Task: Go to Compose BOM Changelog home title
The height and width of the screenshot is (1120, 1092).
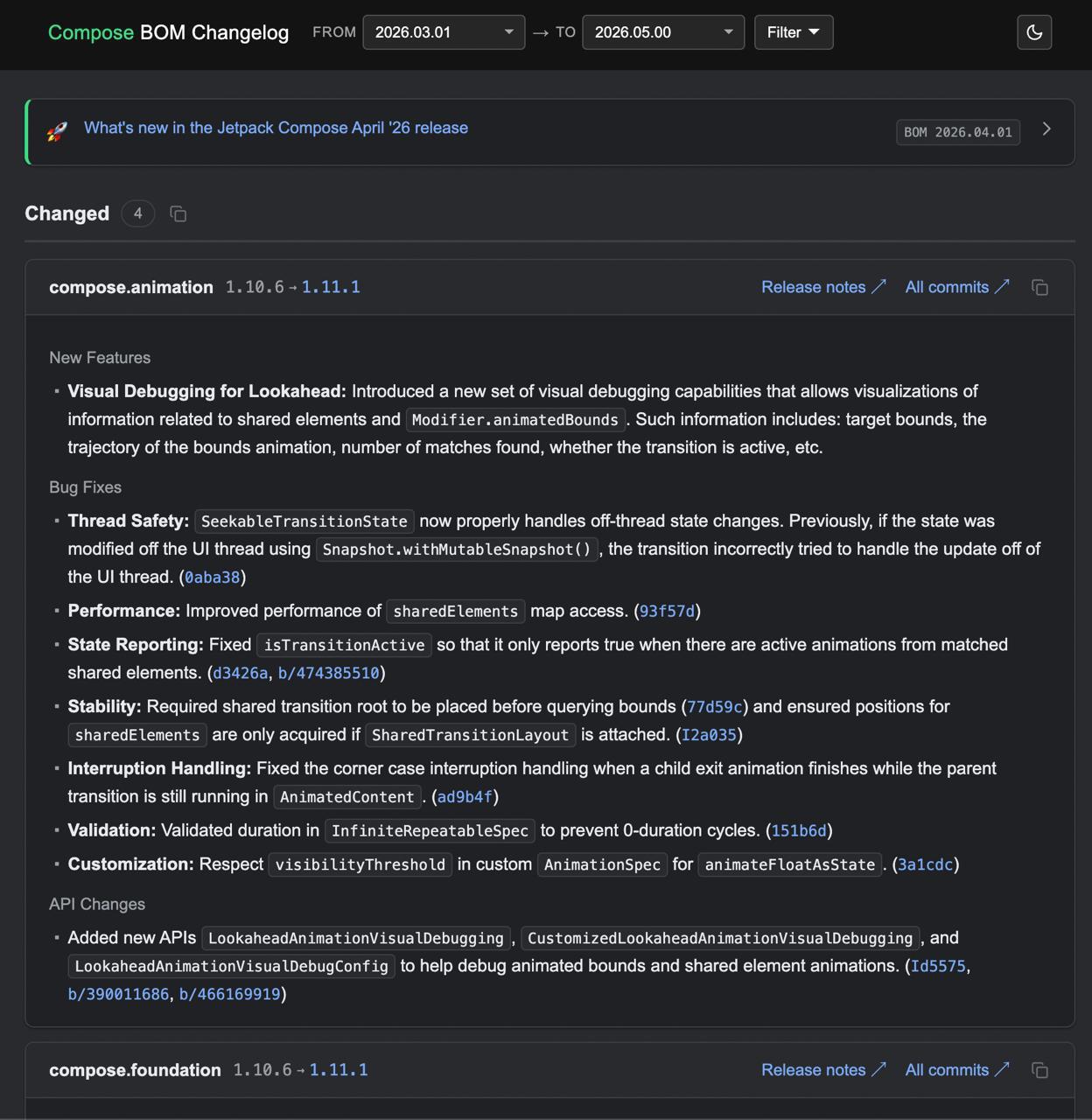Action: [168, 32]
